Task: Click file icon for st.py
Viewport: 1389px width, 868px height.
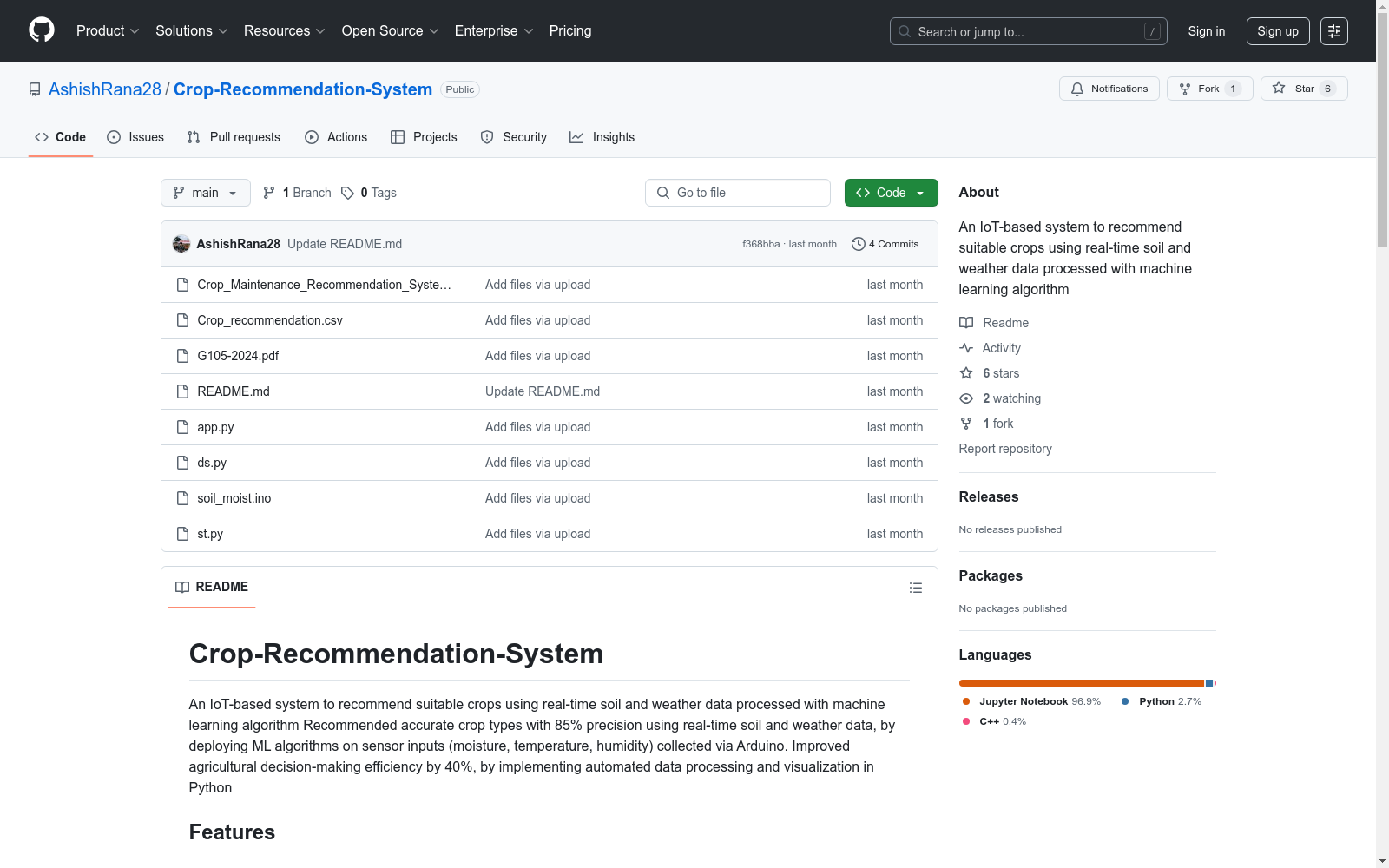Action: click(x=182, y=534)
